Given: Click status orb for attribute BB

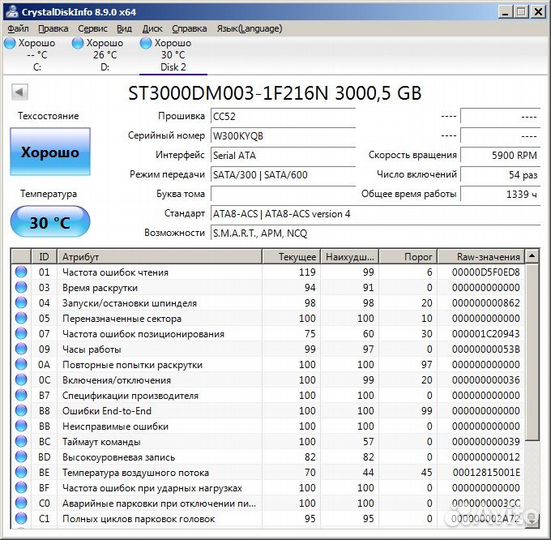Looking at the screenshot, I should click(x=21, y=426).
